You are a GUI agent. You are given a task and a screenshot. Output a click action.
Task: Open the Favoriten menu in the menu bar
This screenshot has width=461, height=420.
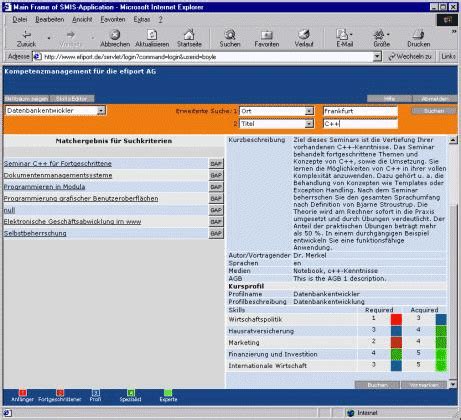point(113,20)
